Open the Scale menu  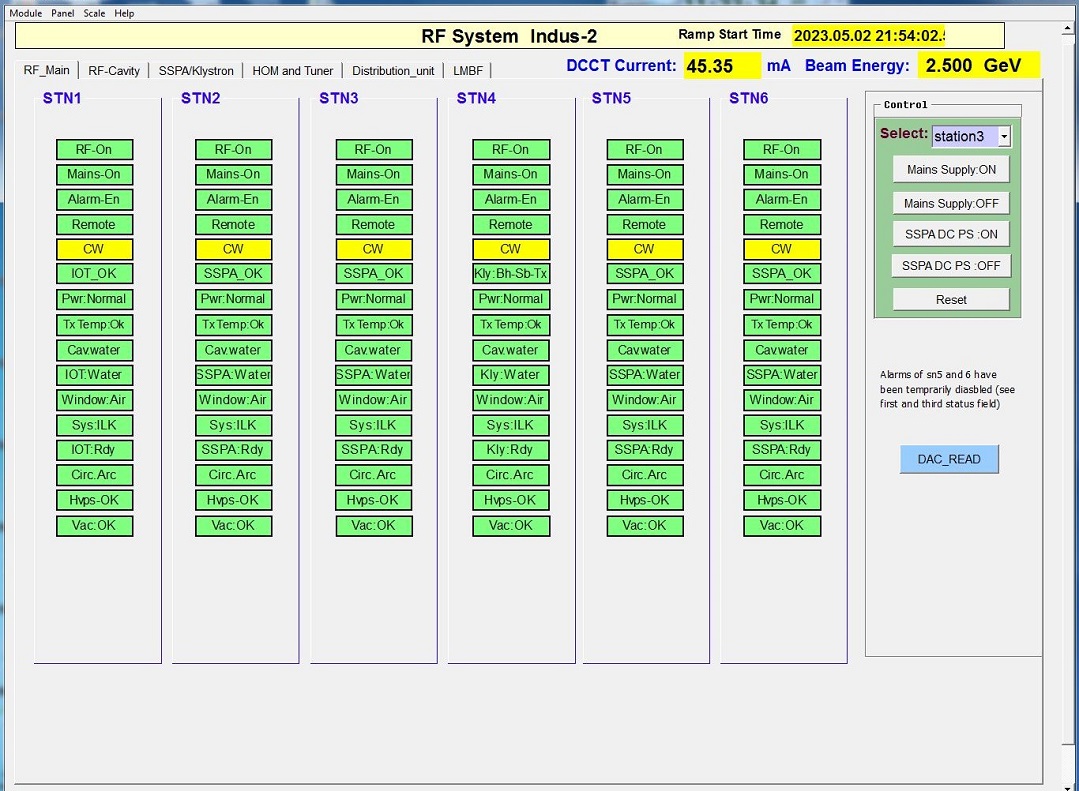point(94,13)
